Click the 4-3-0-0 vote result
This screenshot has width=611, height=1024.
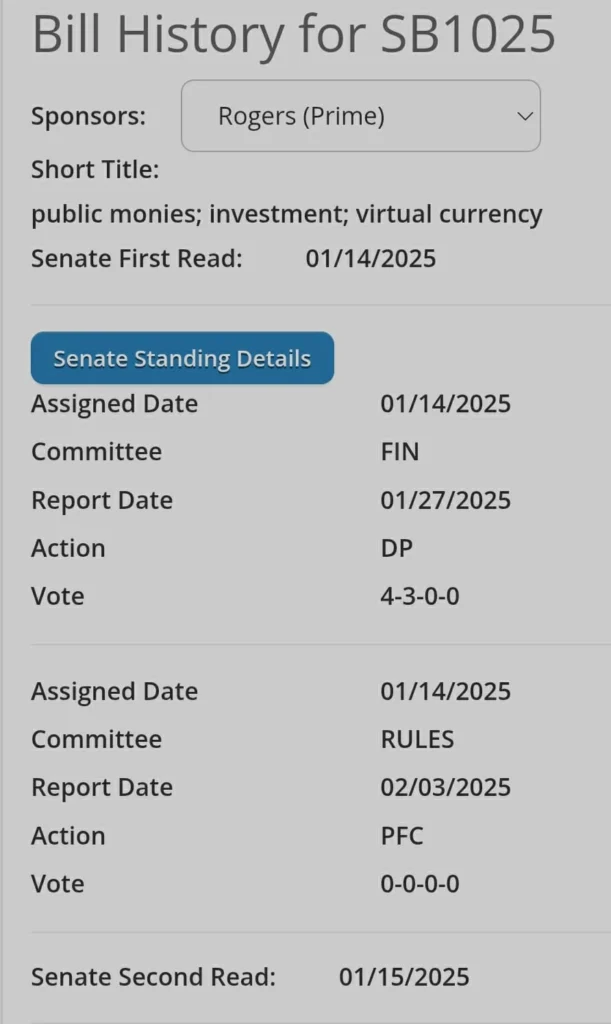(420, 596)
